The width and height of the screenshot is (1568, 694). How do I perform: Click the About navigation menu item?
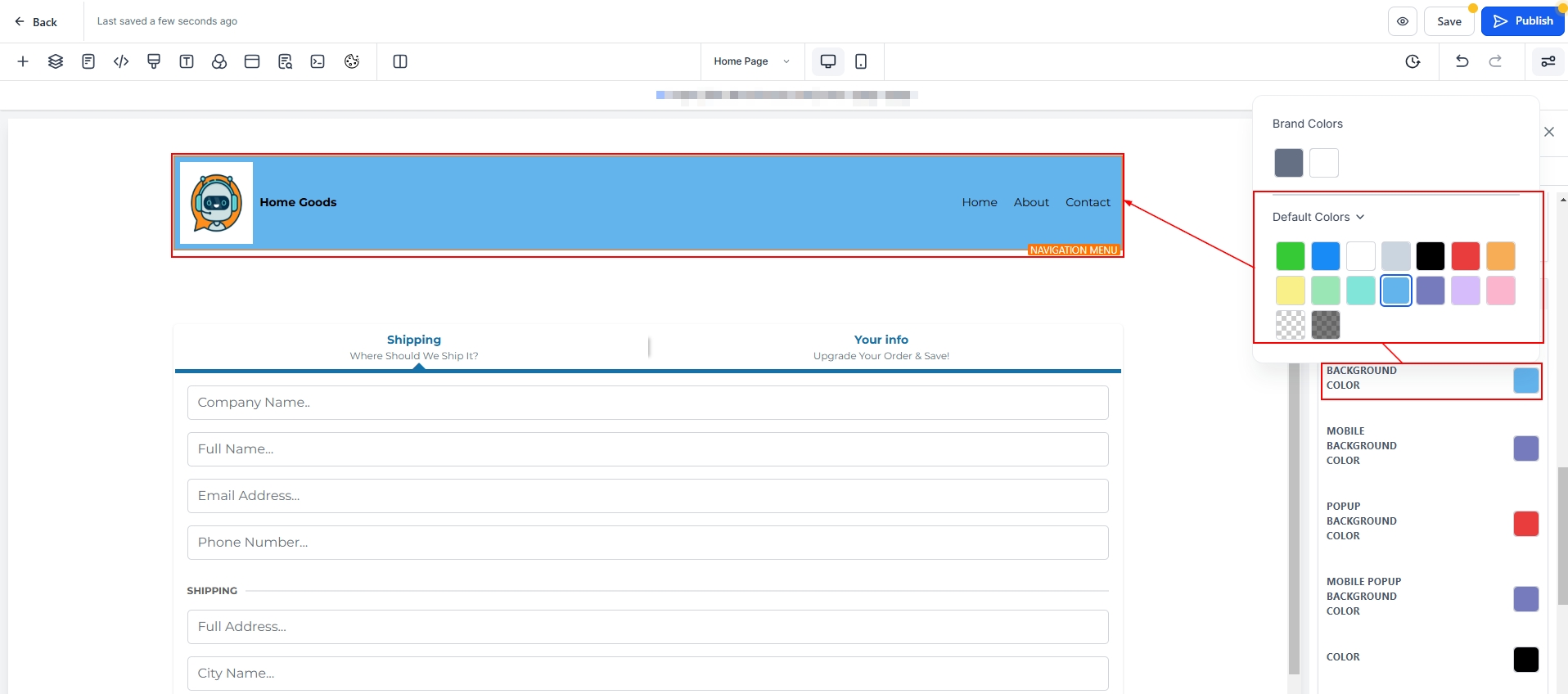coord(1031,202)
